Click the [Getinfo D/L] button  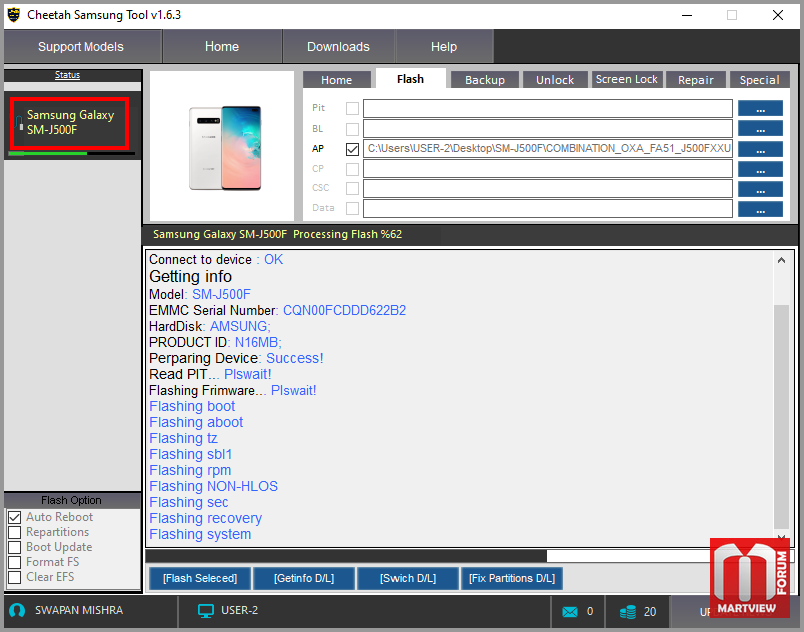point(304,579)
